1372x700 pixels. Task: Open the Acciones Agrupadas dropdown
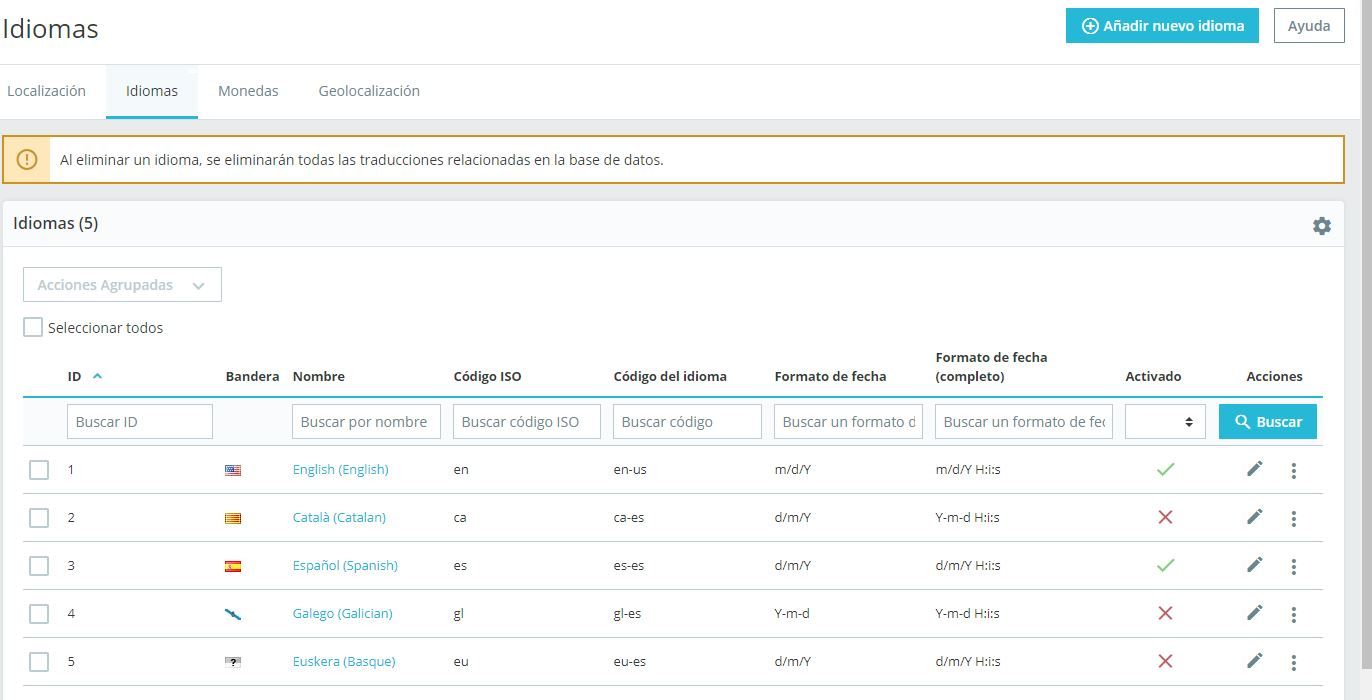pyautogui.click(x=122, y=285)
